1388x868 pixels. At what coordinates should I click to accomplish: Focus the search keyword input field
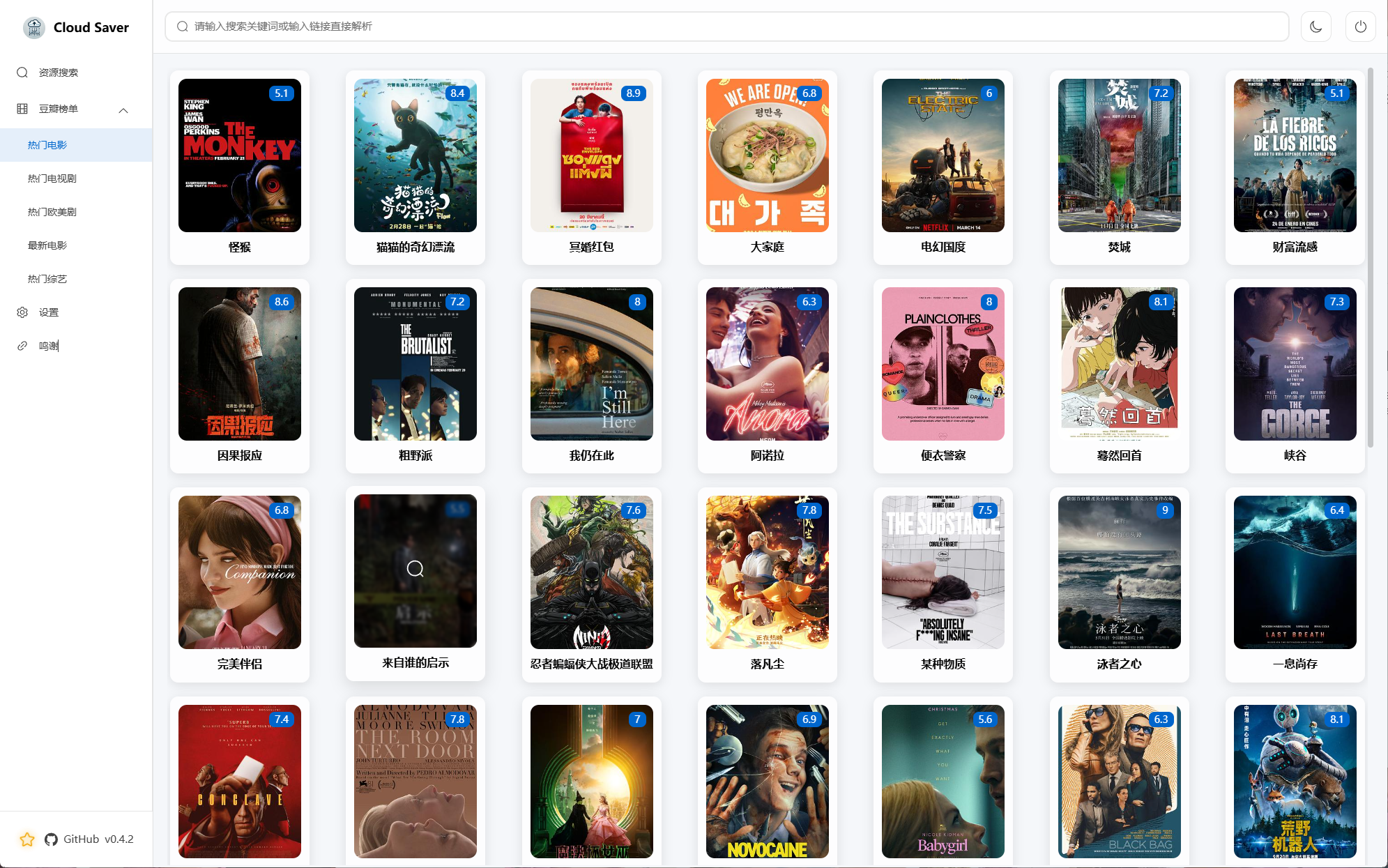(726, 26)
